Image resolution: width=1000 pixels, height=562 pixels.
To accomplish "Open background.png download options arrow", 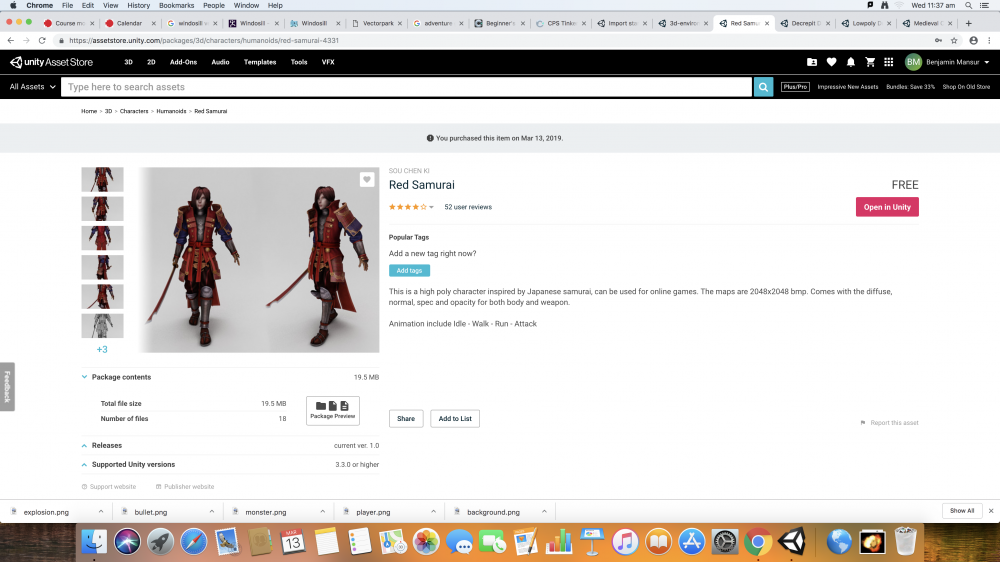I will click(x=544, y=512).
